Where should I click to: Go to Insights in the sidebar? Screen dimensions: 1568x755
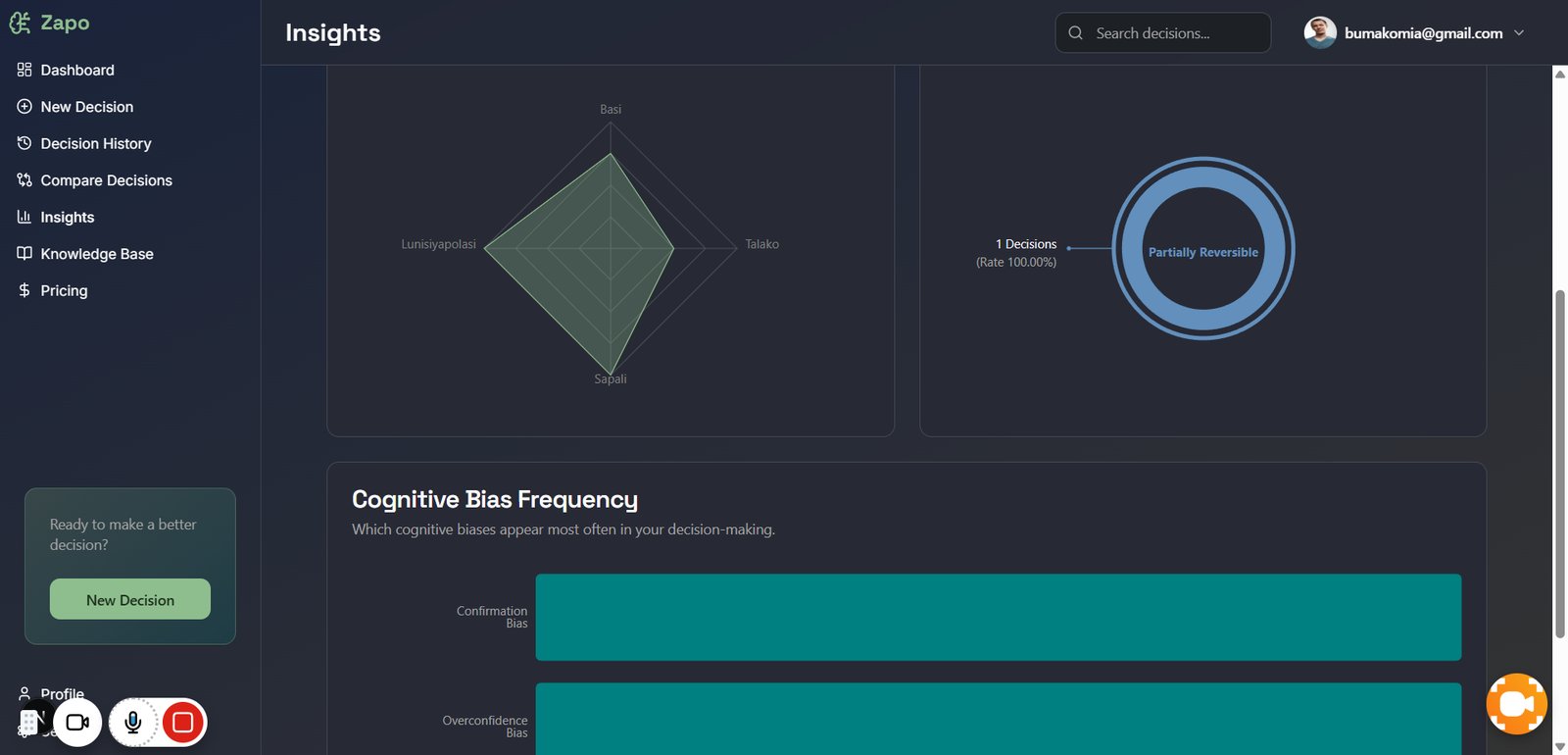(x=67, y=217)
